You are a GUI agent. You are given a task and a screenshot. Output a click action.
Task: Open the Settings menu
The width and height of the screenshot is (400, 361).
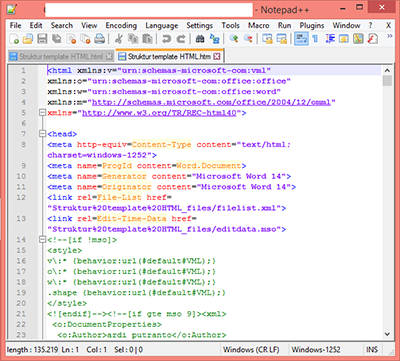click(x=199, y=25)
